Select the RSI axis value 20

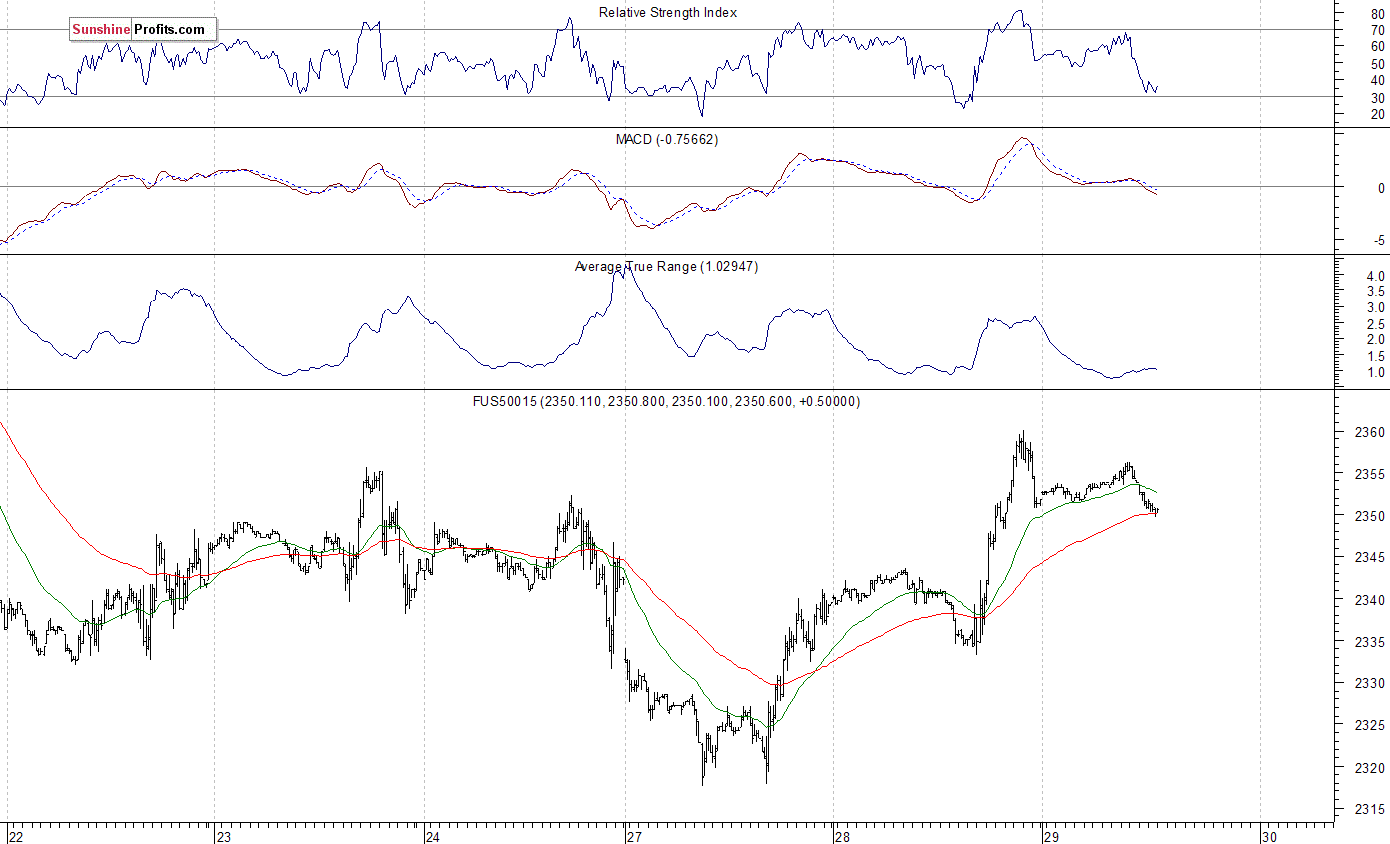1377,114
